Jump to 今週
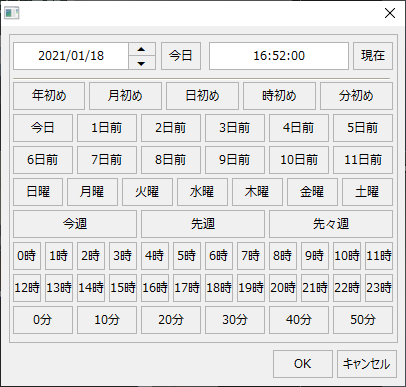This screenshot has height=387, width=406. click(75, 224)
